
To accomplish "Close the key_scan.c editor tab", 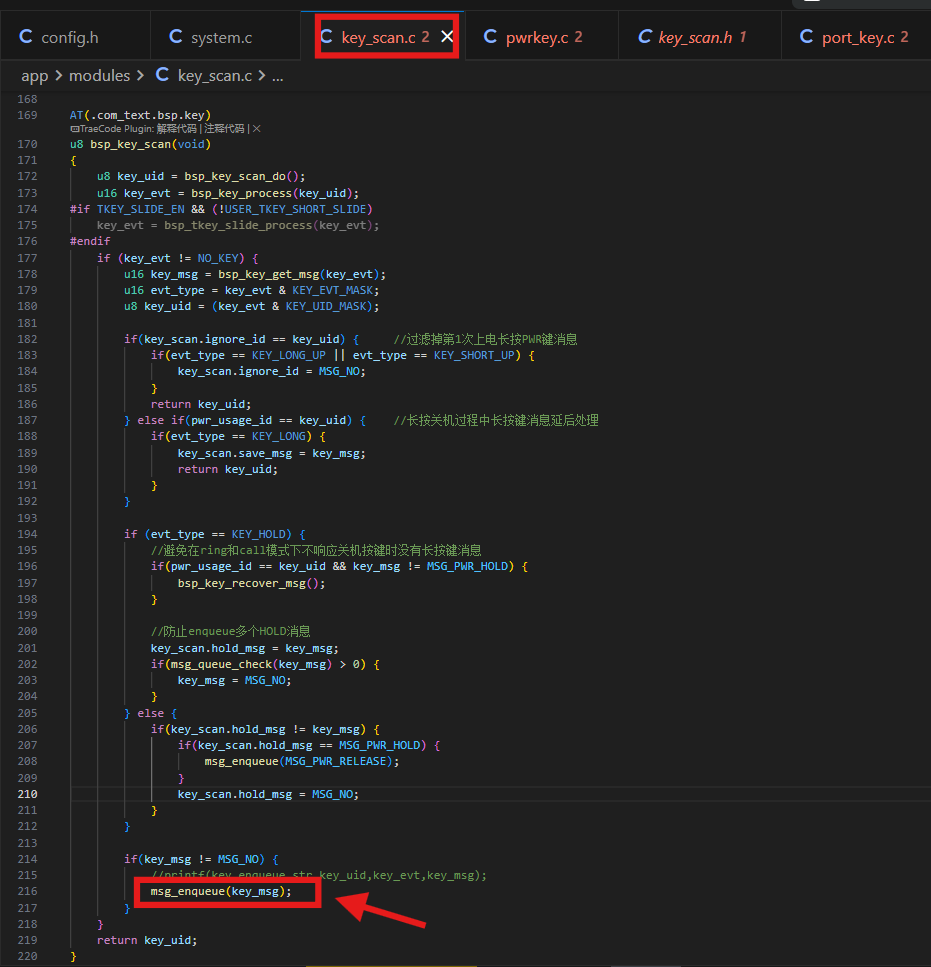I will coord(447,37).
